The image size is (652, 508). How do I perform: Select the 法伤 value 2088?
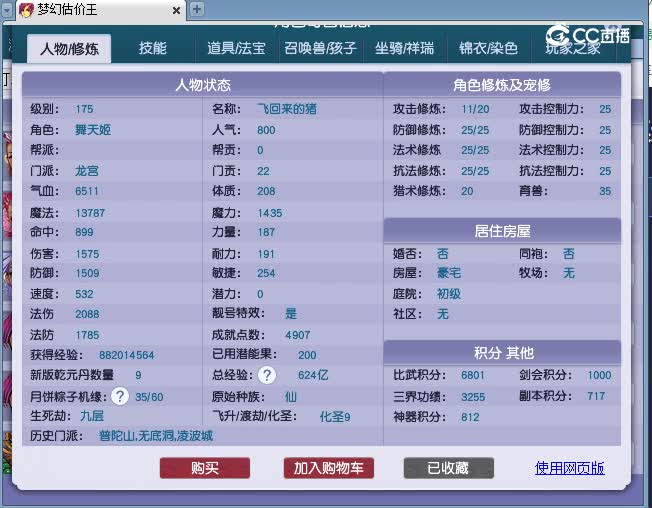tap(87, 314)
